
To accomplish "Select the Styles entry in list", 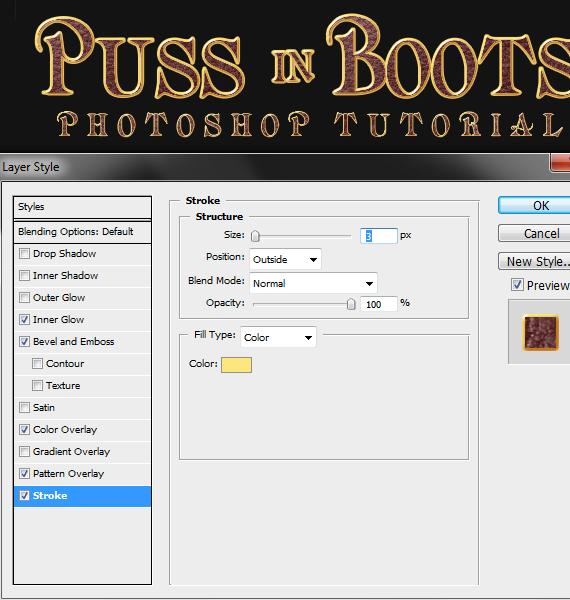I will tap(82, 207).
